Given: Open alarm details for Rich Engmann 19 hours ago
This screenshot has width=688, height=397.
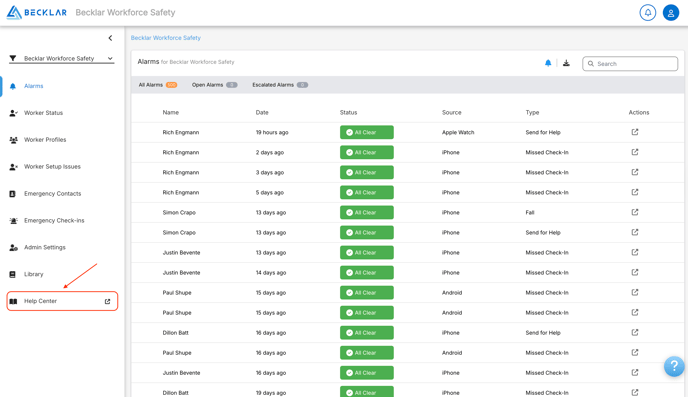Looking at the screenshot, I should [635, 132].
